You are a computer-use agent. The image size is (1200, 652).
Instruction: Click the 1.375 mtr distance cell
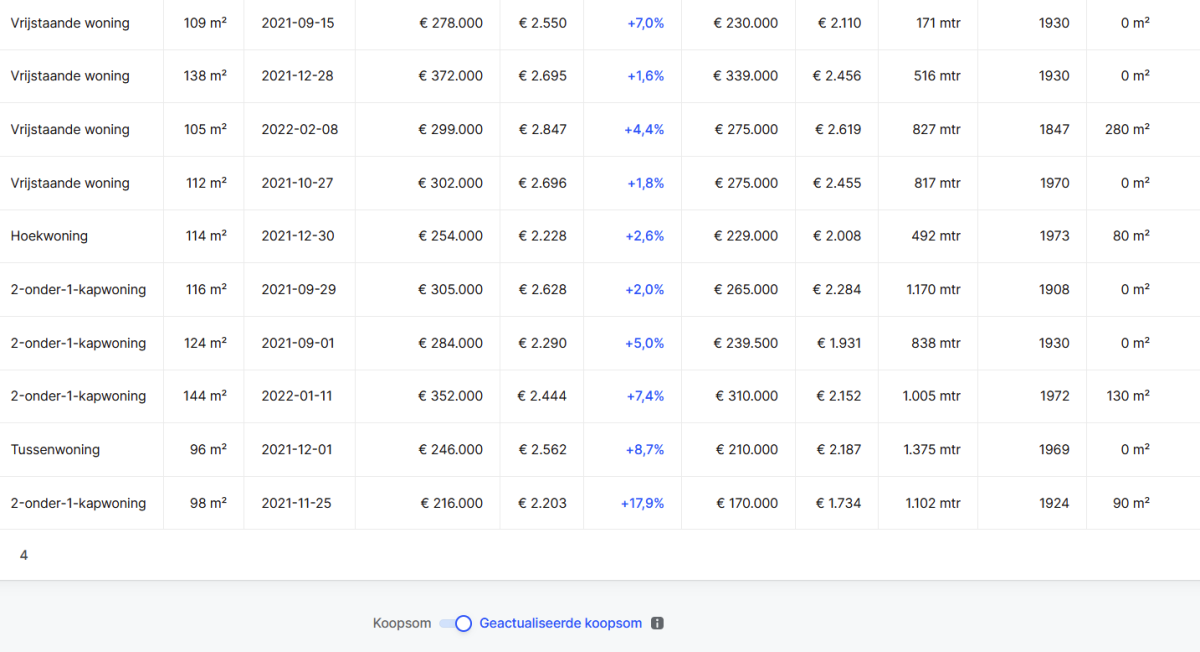931,450
